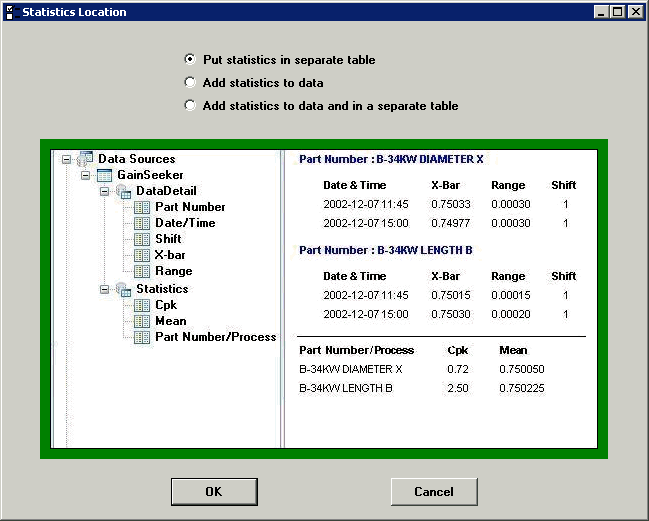Collapse the DataDetail tree node
649x521 pixels.
(x=105, y=191)
